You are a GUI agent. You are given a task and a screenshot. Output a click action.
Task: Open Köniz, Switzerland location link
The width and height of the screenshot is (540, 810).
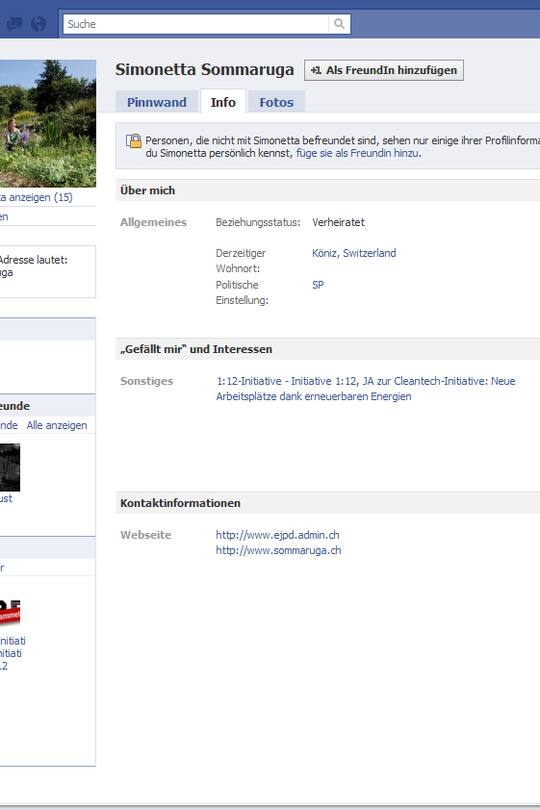click(x=354, y=253)
